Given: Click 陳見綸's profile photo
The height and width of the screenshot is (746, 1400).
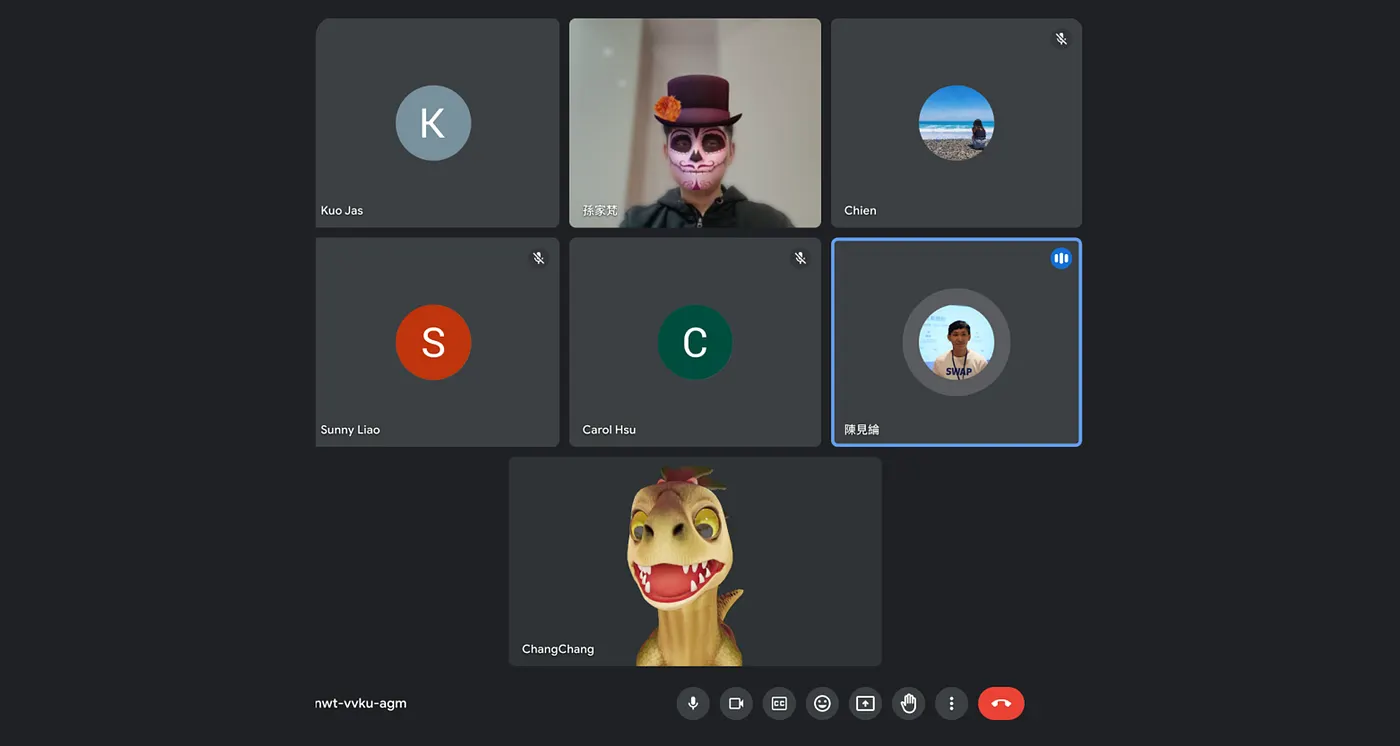Looking at the screenshot, I should pos(956,342).
